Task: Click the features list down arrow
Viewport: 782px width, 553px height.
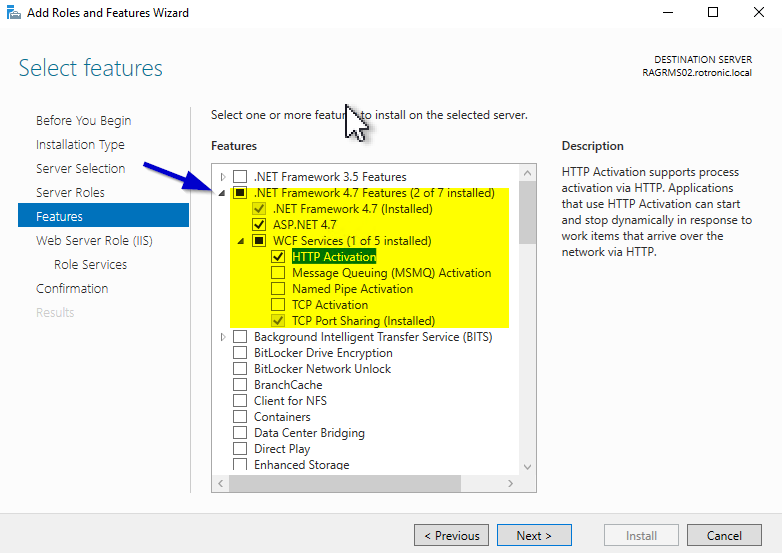Action: coord(528,467)
